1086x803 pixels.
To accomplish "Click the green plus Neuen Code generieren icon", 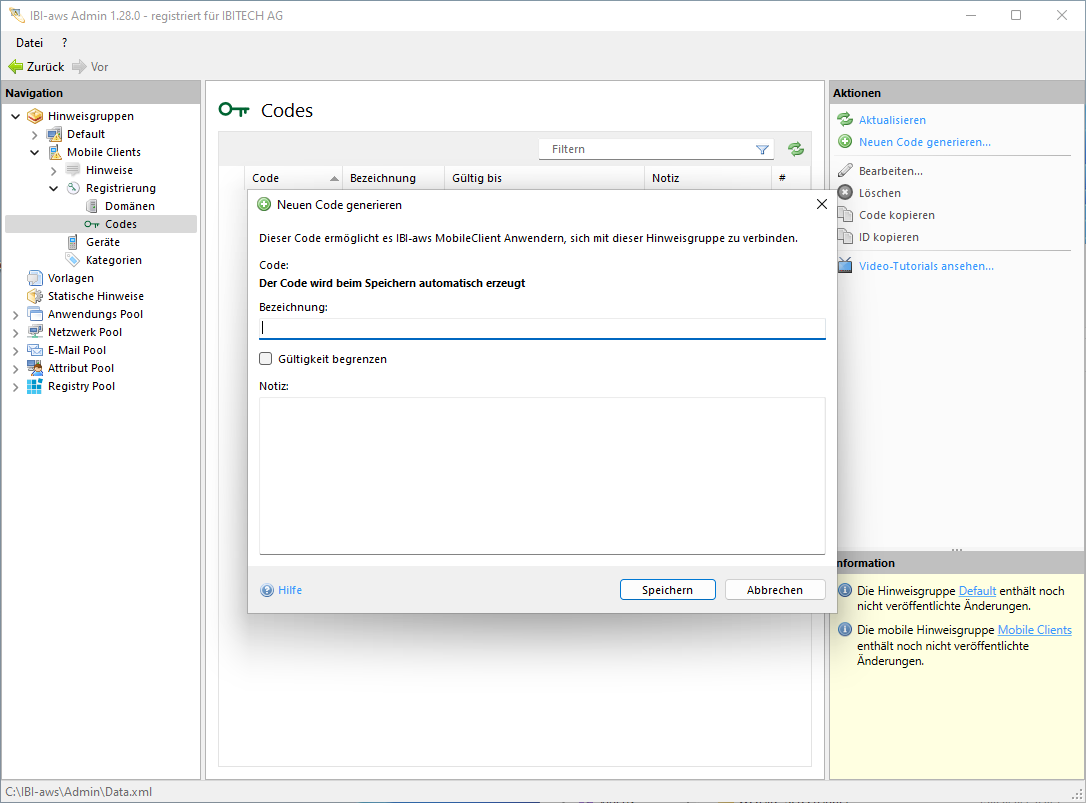I will coord(845,142).
